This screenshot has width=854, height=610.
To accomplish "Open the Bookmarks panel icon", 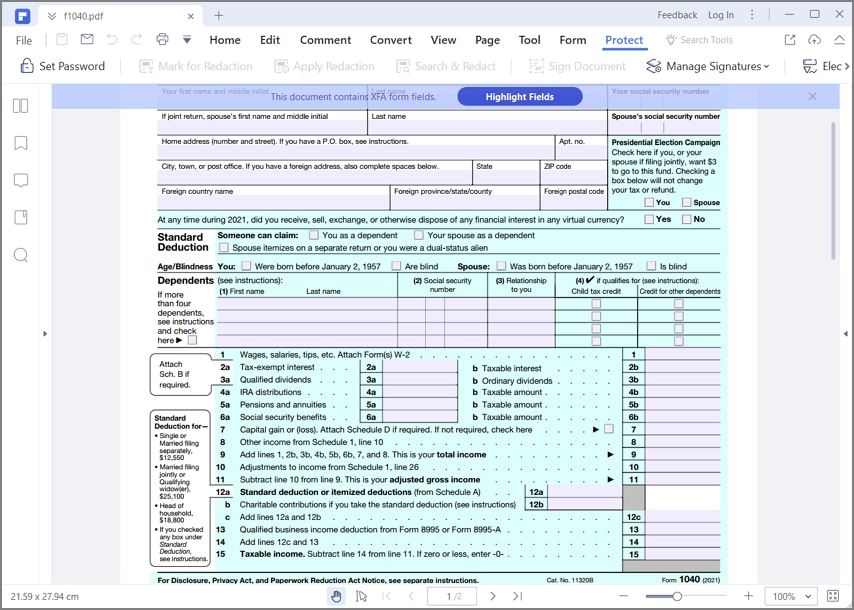I will pos(21,141).
